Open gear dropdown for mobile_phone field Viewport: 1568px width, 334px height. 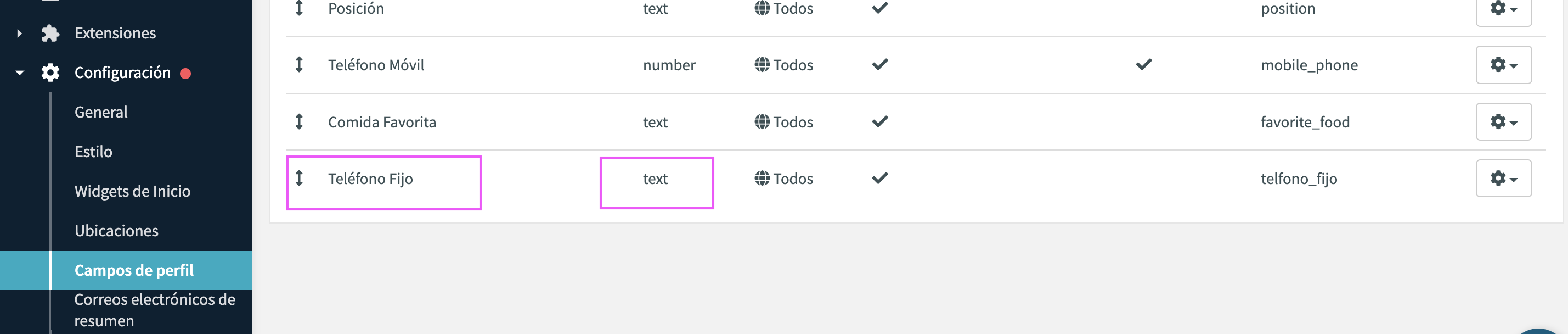pyautogui.click(x=1503, y=65)
